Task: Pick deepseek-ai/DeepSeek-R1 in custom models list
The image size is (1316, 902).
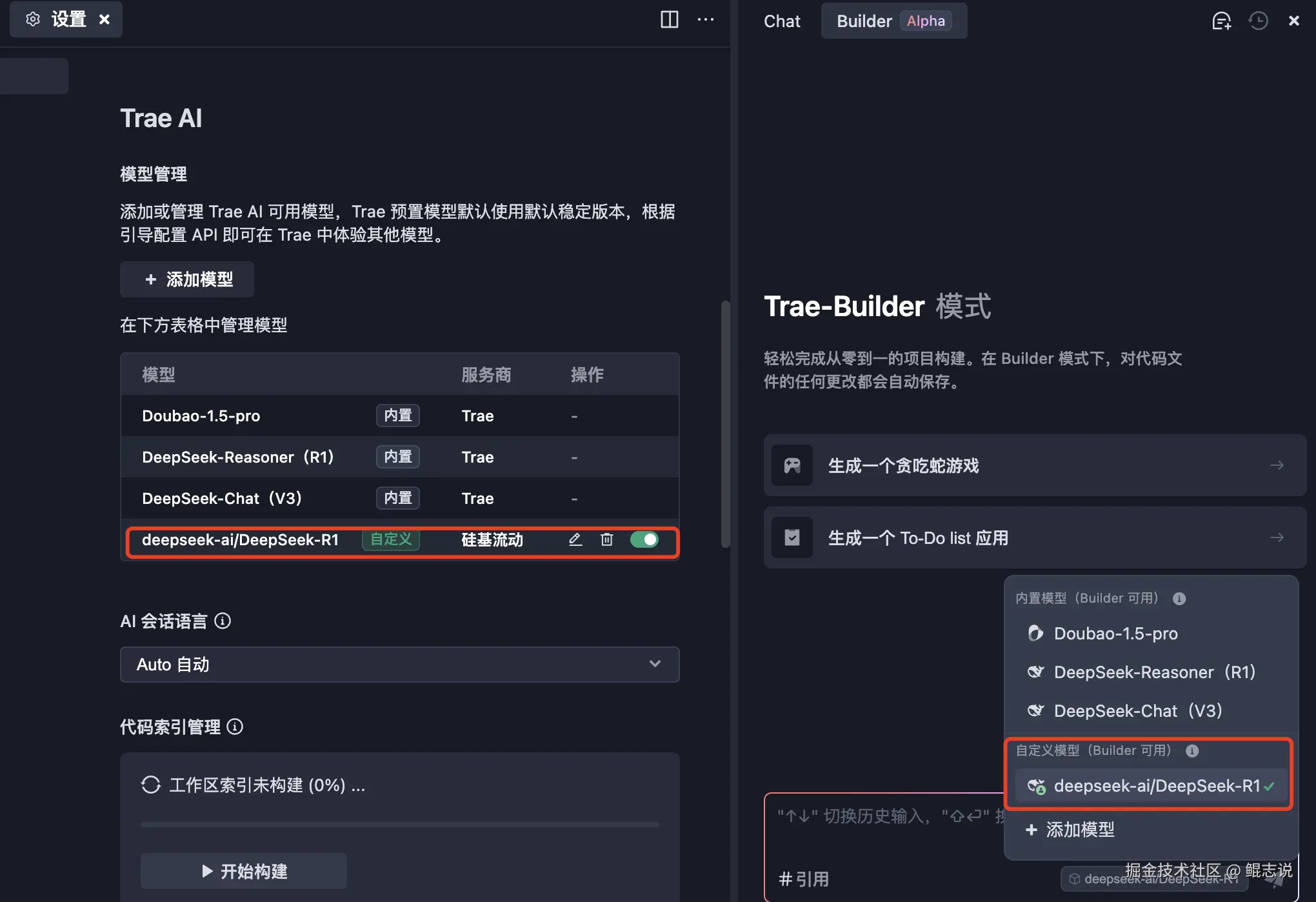Action: [x=1150, y=786]
